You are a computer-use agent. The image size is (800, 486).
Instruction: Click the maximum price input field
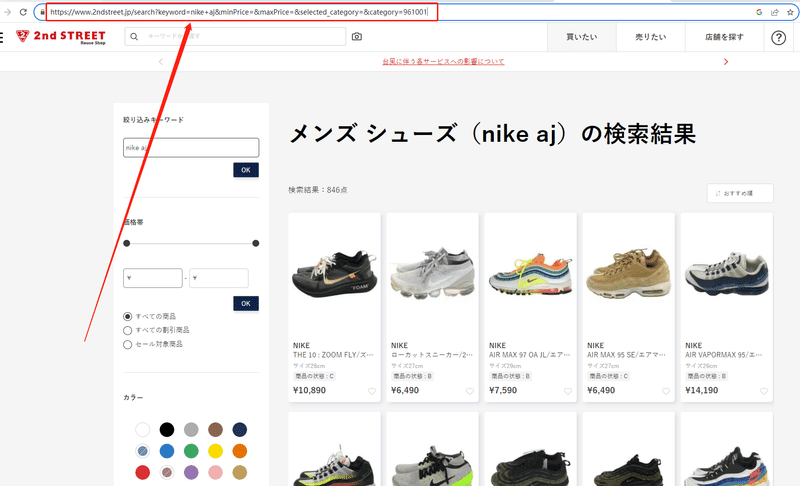[219, 278]
